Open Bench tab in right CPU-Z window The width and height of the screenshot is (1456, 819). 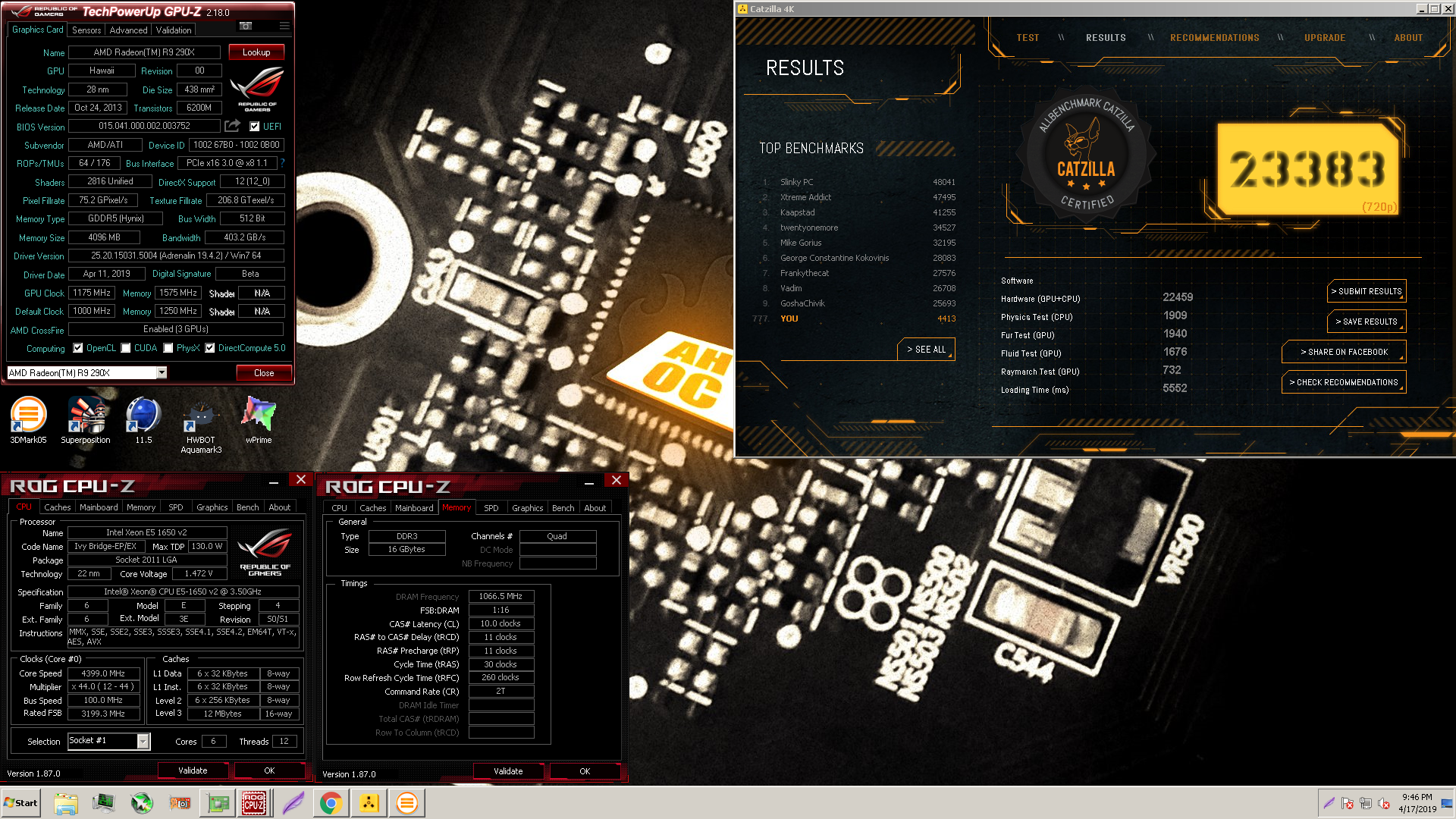coord(563,508)
